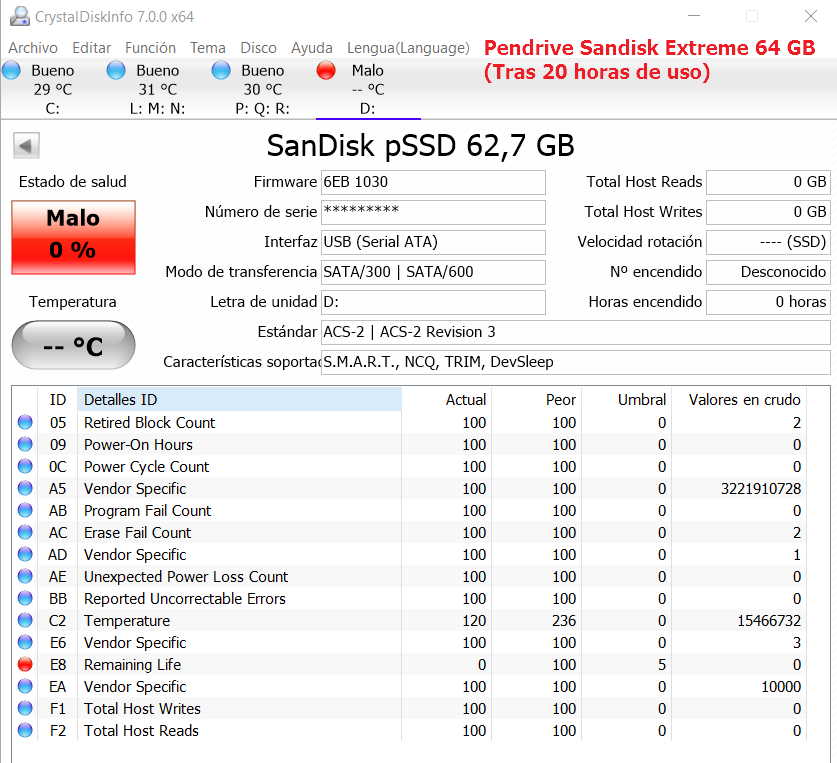Minimize the CrystalDiskInfo window
The image size is (837, 763).
point(694,16)
